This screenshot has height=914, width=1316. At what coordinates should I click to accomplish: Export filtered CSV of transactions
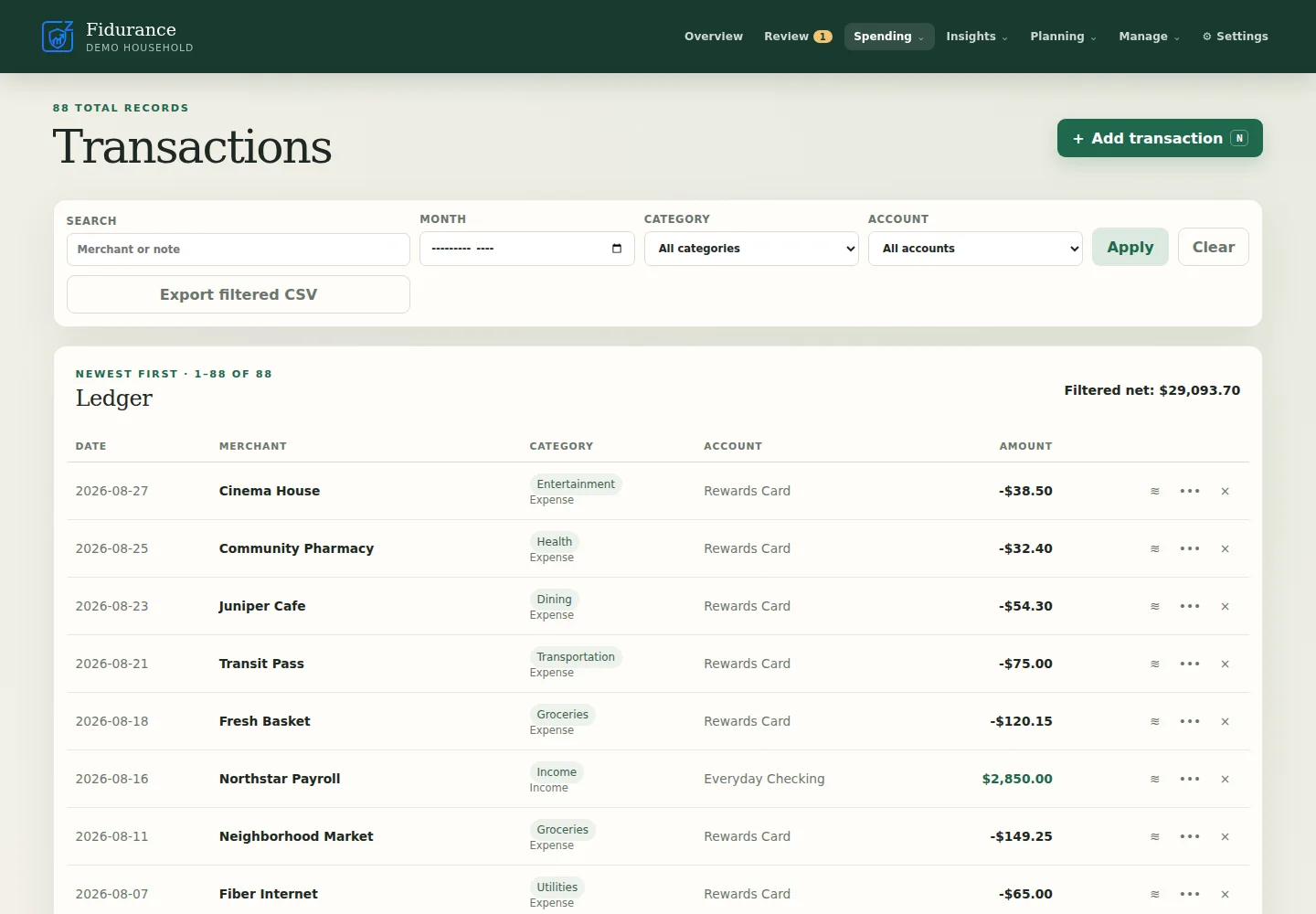click(239, 294)
